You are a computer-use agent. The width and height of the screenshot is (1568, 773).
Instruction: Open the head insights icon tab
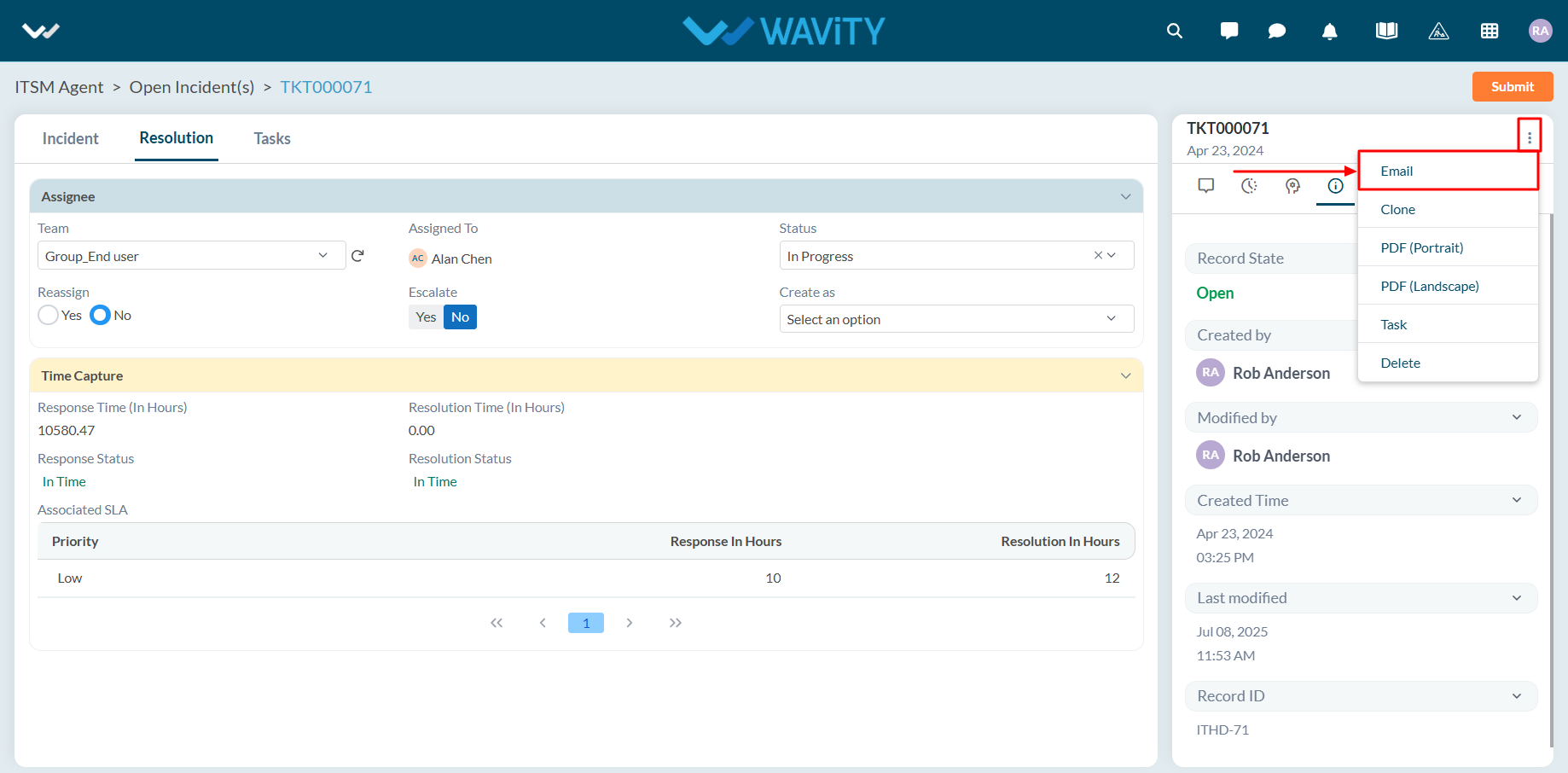1292,186
